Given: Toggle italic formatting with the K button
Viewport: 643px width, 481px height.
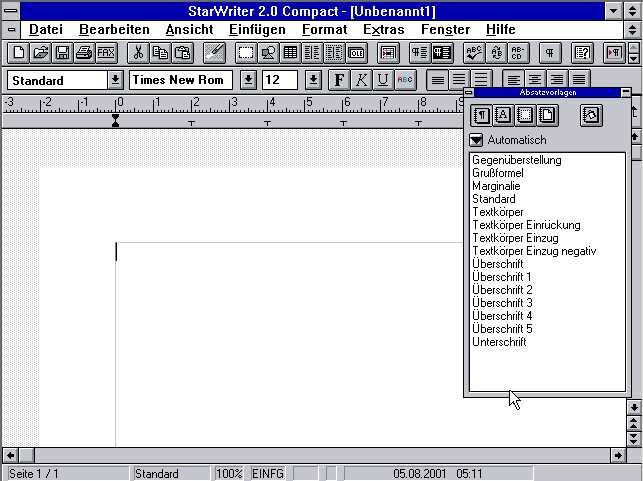Looking at the screenshot, I should click(361, 80).
